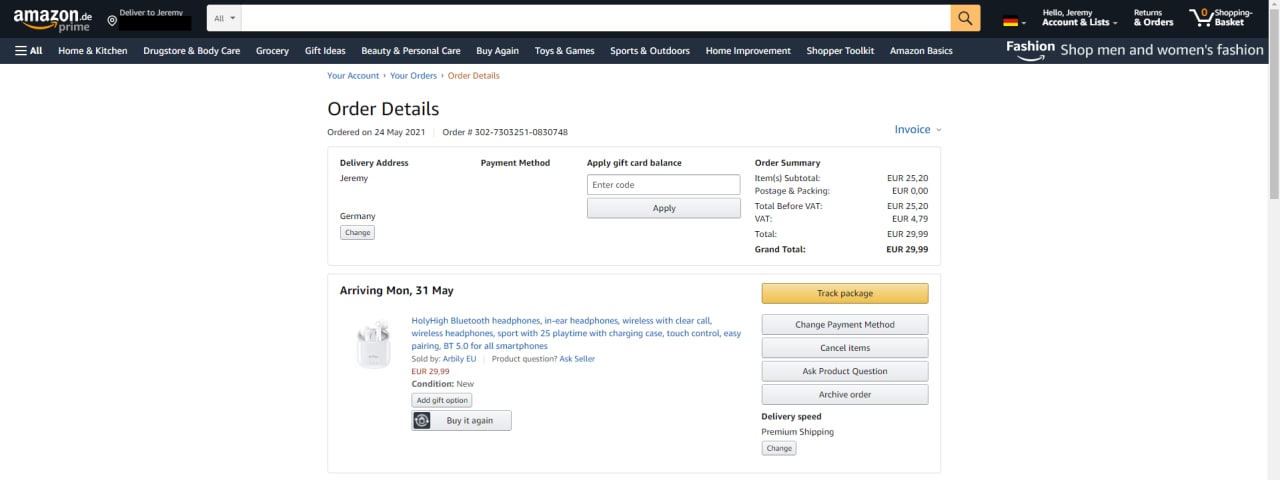This screenshot has height=480, width=1280.
Task: Click the Track package button
Action: point(844,293)
